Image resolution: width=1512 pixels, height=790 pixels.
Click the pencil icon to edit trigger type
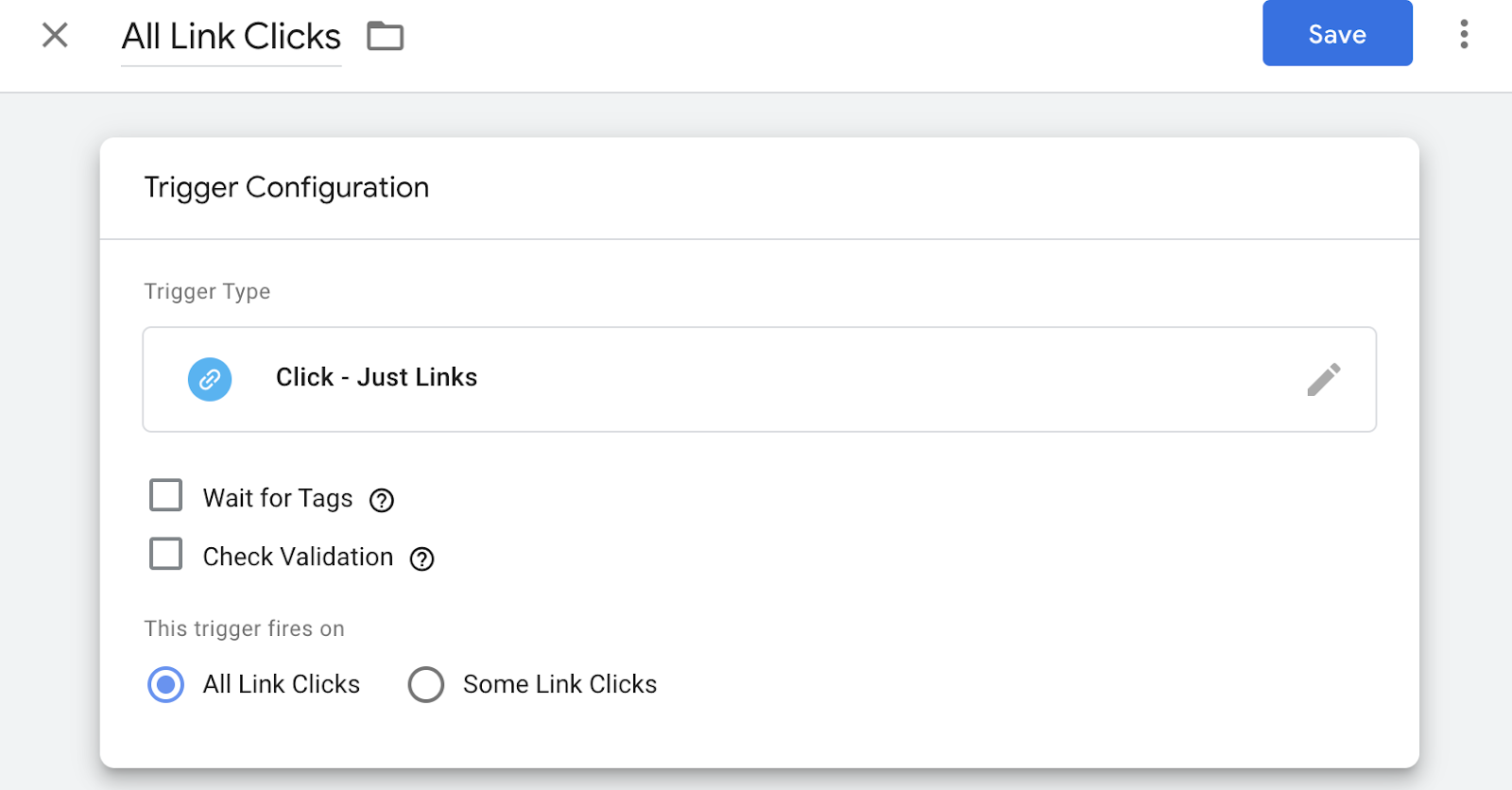click(x=1323, y=379)
